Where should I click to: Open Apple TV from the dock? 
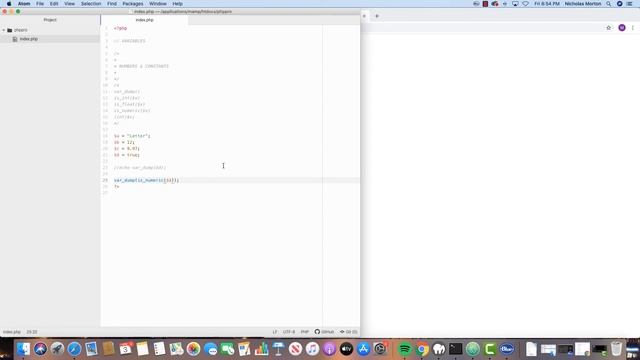(x=347, y=349)
